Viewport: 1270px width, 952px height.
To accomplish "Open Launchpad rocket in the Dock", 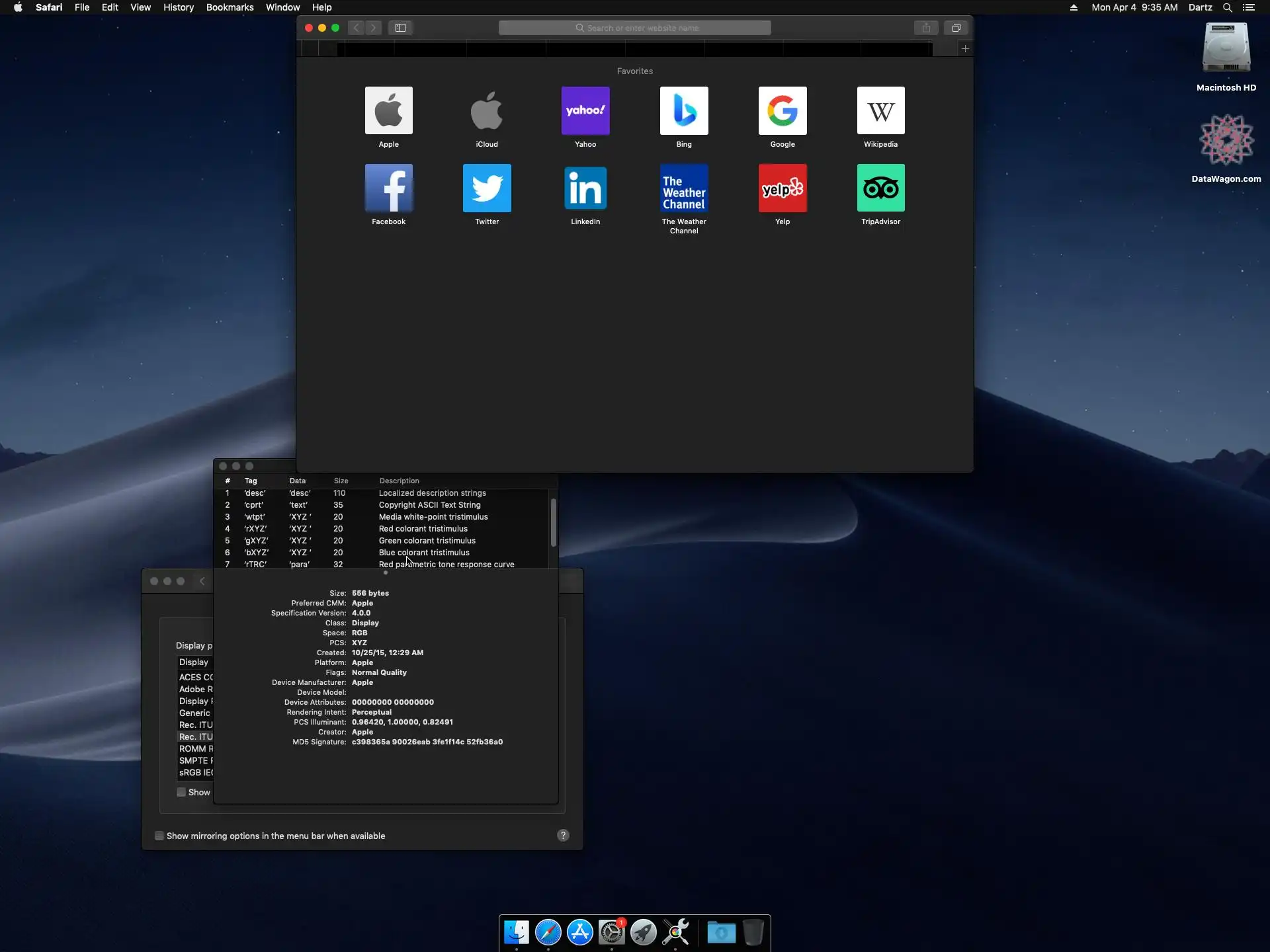I will pyautogui.click(x=644, y=932).
